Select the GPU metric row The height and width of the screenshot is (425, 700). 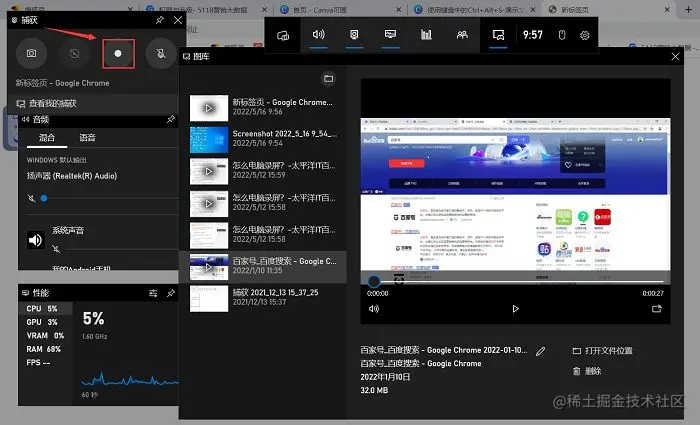(46, 322)
